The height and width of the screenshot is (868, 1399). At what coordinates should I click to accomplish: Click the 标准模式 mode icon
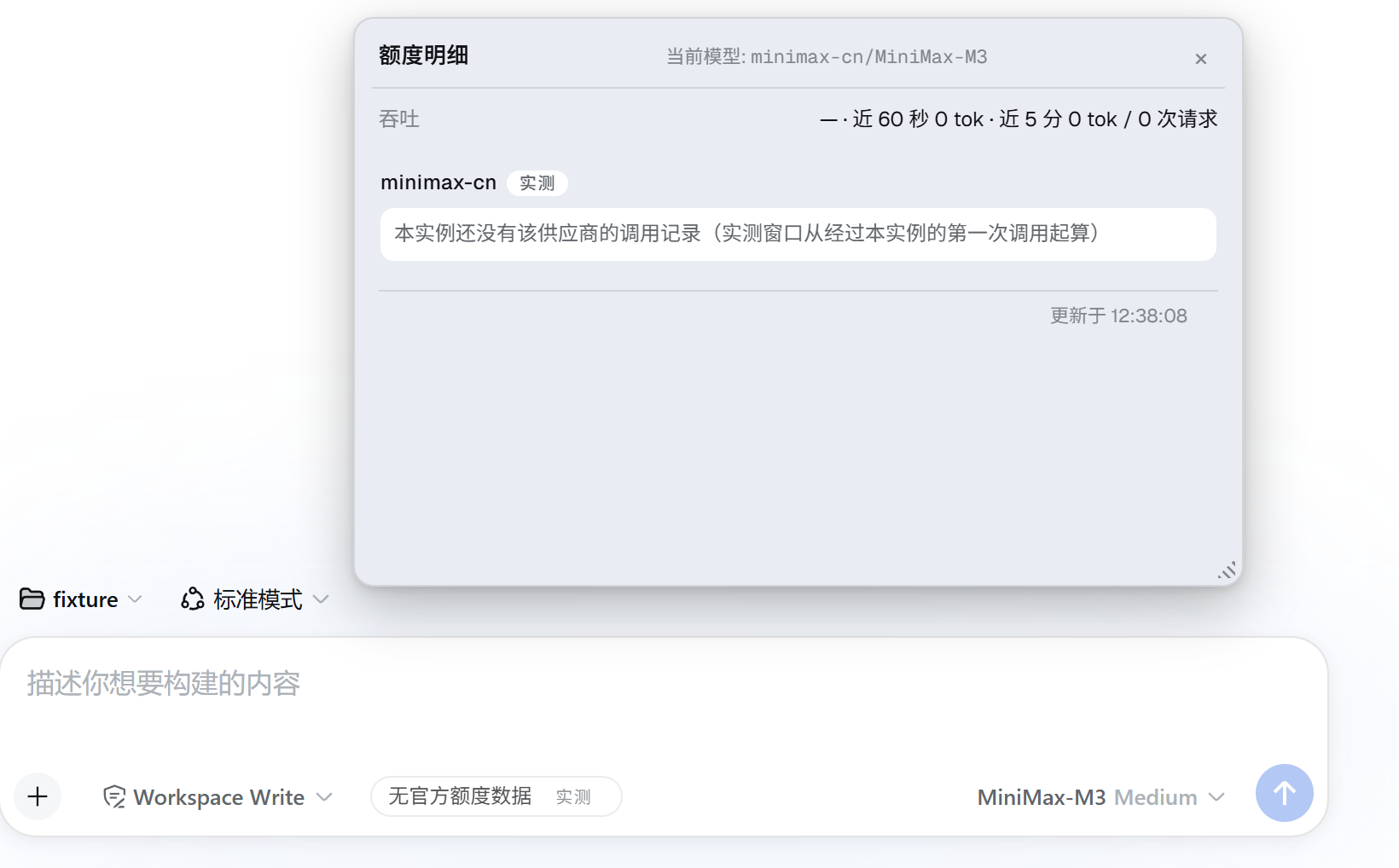[x=192, y=599]
